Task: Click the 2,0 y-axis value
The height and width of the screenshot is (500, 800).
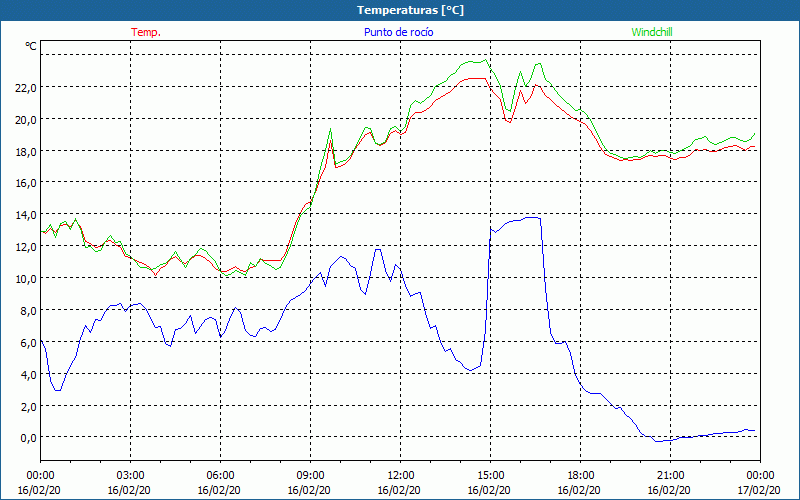Action: point(29,407)
